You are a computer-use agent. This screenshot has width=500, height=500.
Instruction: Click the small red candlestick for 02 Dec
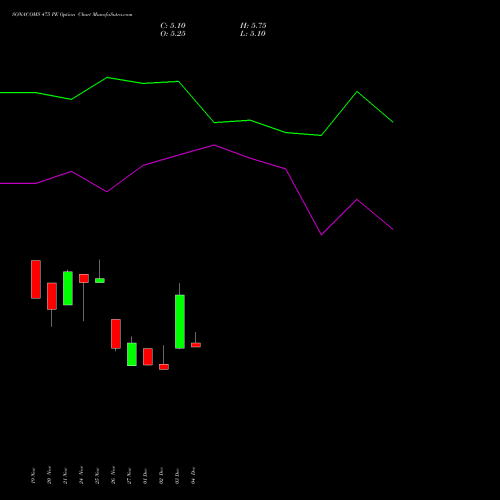[x=164, y=367]
